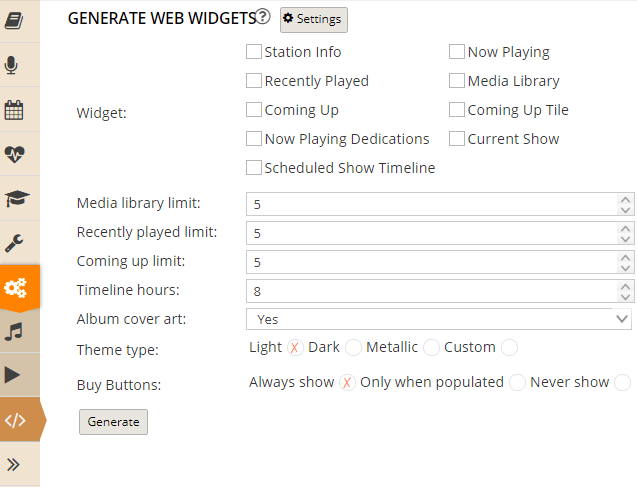The image size is (637, 487).
Task: Open the Settings button
Action: coord(314,19)
